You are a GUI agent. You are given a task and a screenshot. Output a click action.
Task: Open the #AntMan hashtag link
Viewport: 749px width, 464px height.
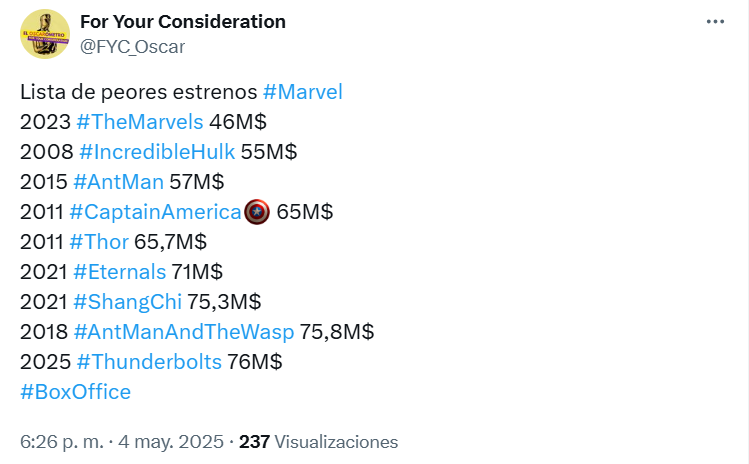pyautogui.click(x=123, y=182)
